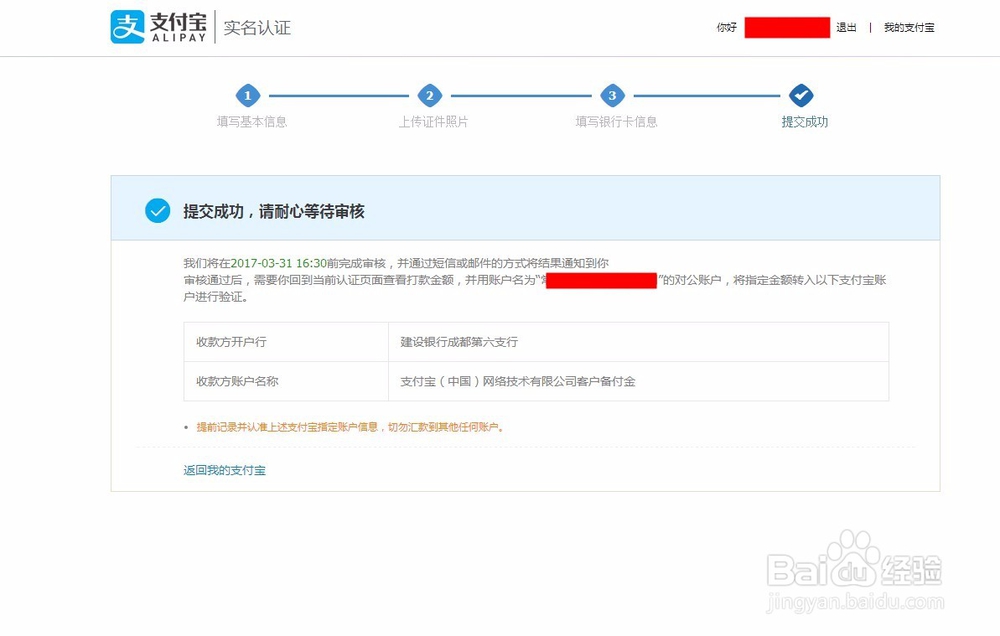This screenshot has width=1000, height=636.
Task: Click step 2 diamond icon 上传证件照片
Action: click(430, 96)
